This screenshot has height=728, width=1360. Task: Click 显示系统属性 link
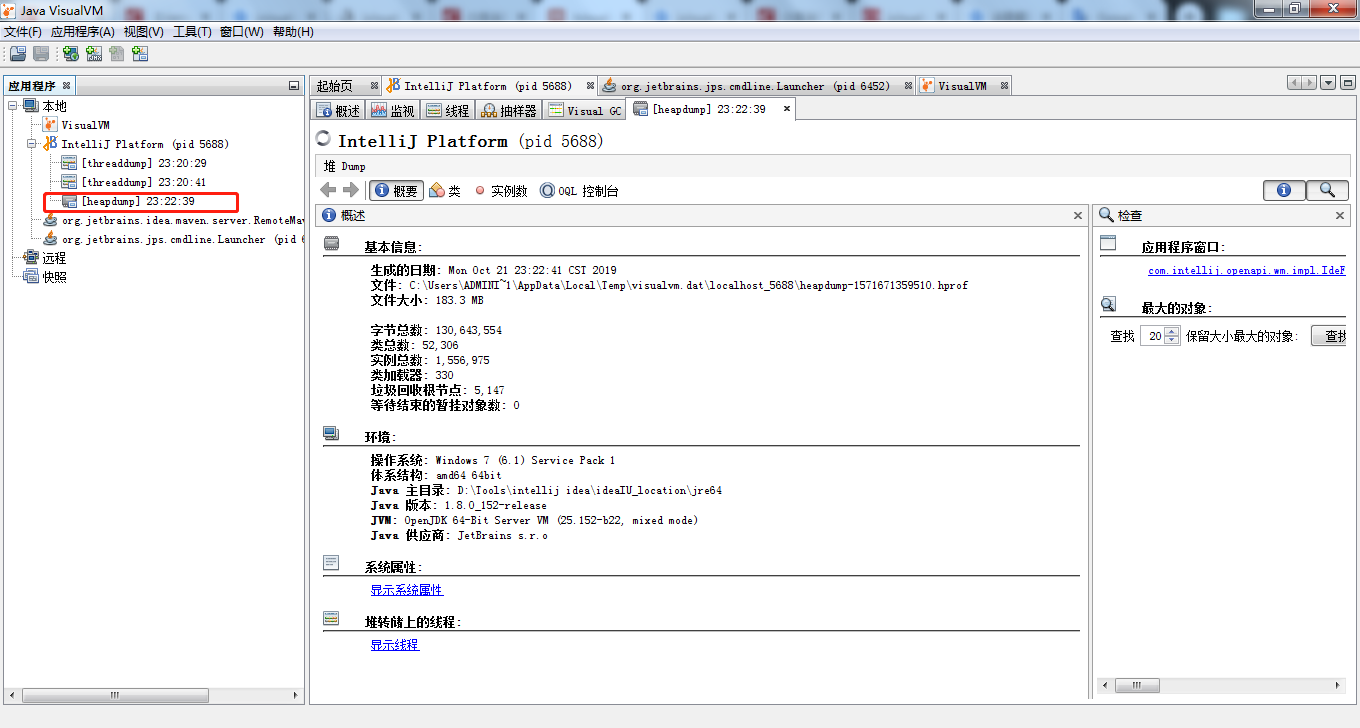406,590
